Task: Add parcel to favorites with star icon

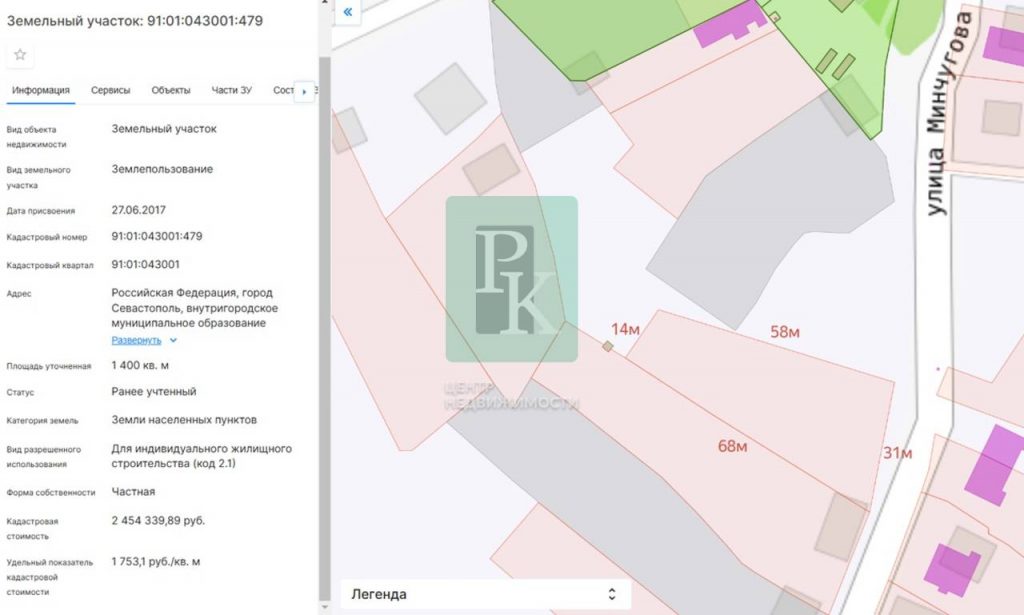Action: [x=20, y=55]
